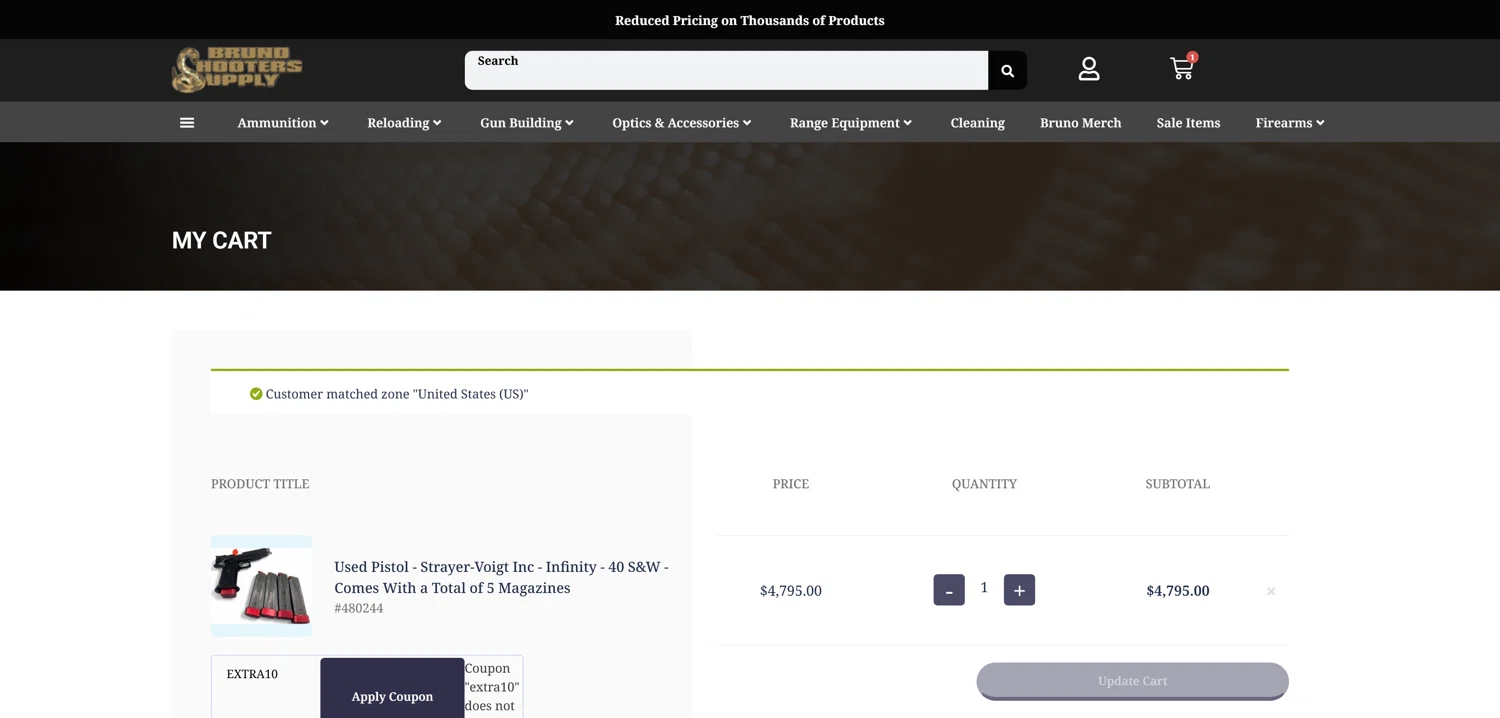Click the quantity value field
The image size is (1500, 718).
984,588
